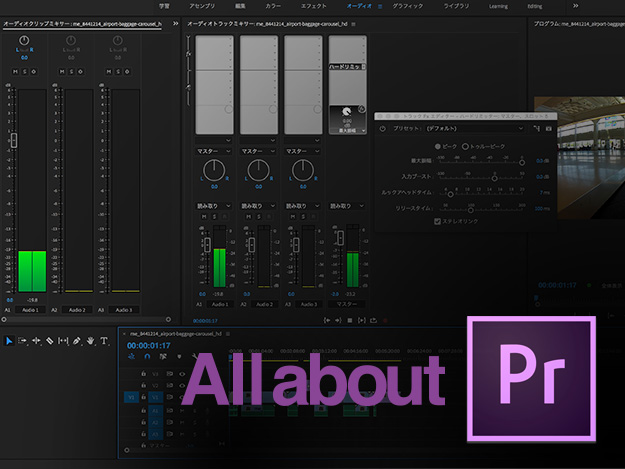This screenshot has width=625, height=469.
Task: Switch to the カラー workspace tab
Action: [271, 6]
